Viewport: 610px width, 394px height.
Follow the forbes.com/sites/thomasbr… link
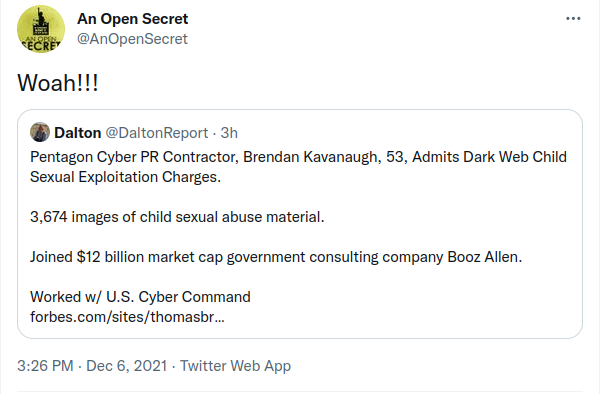pos(127,317)
